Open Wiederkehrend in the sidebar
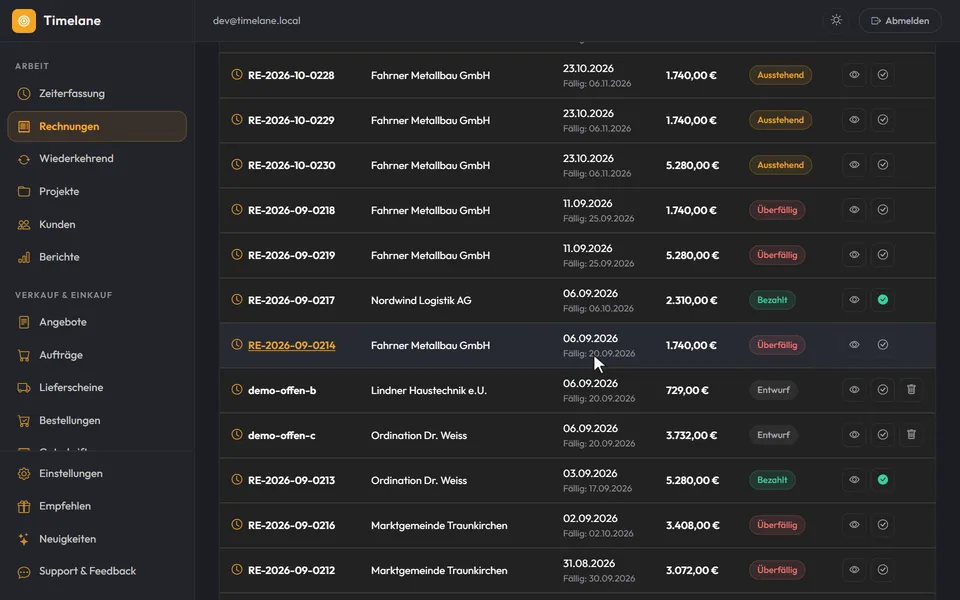Image resolution: width=960 pixels, height=600 pixels. (97, 159)
